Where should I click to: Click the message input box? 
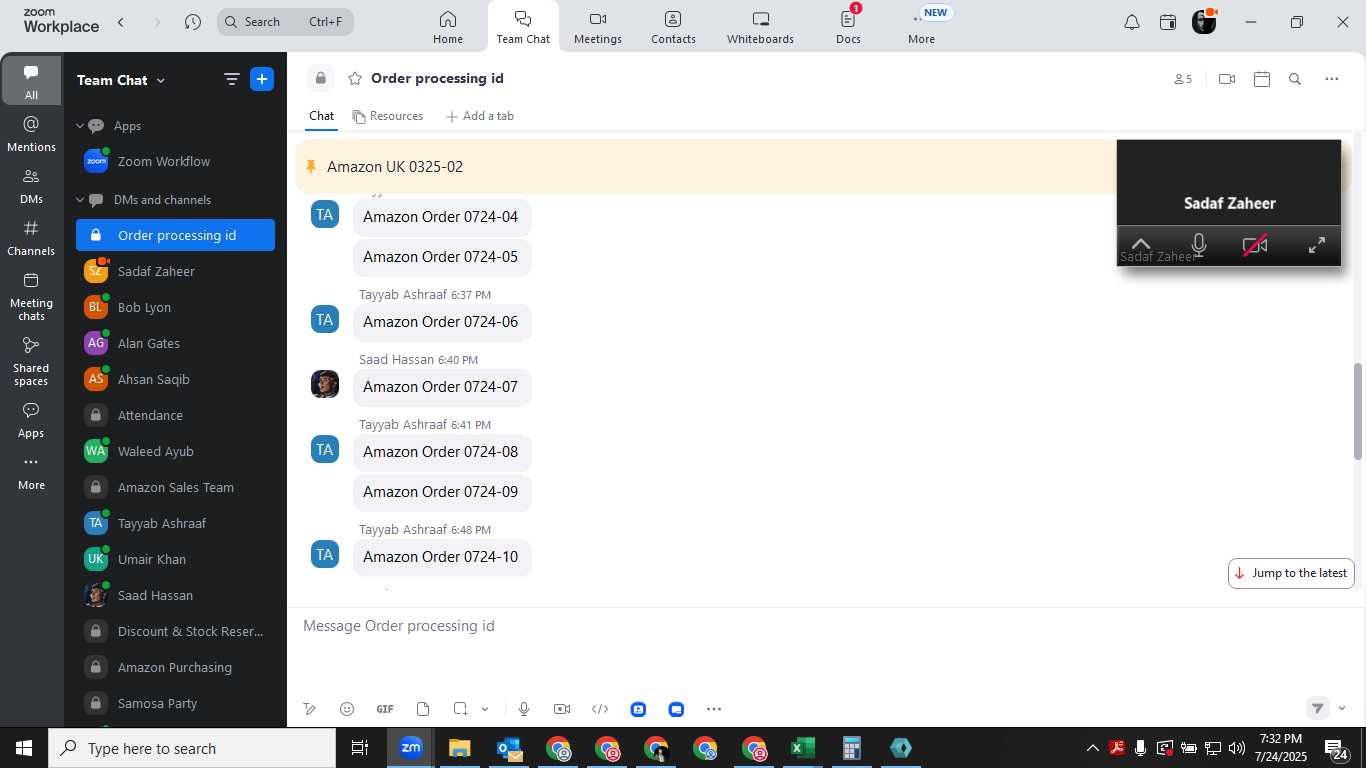point(826,626)
